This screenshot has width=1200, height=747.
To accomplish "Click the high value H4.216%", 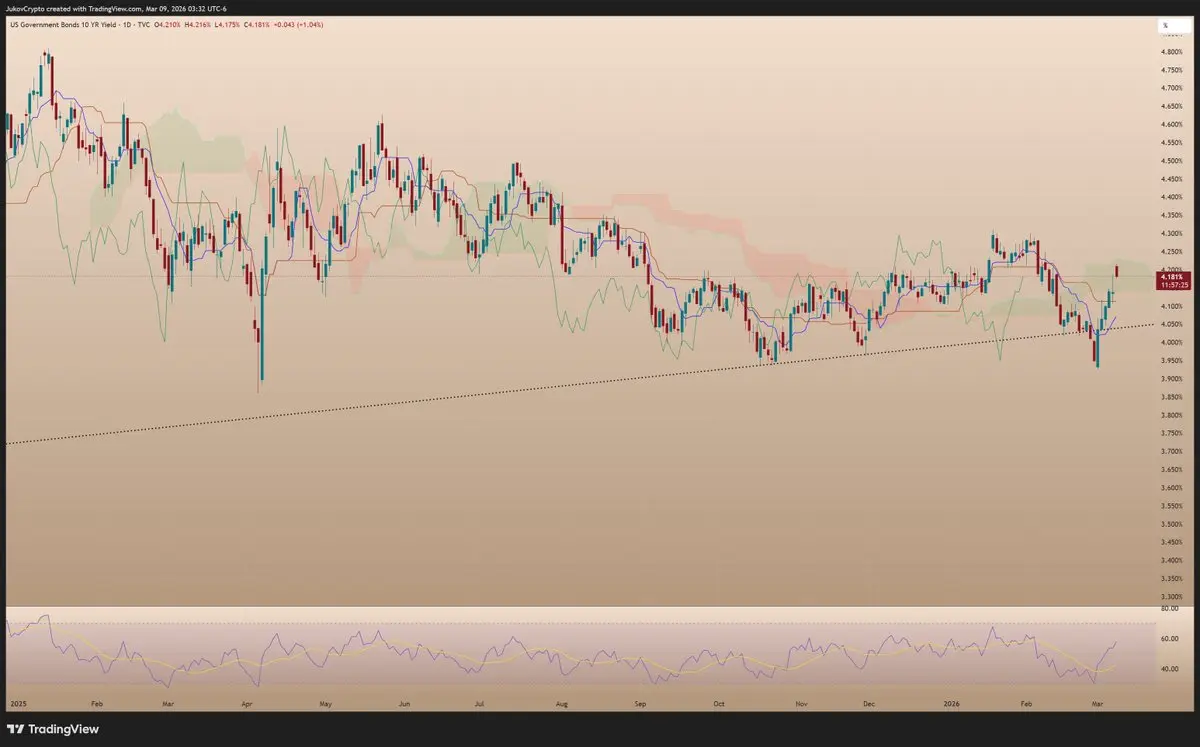I will [x=197, y=24].
